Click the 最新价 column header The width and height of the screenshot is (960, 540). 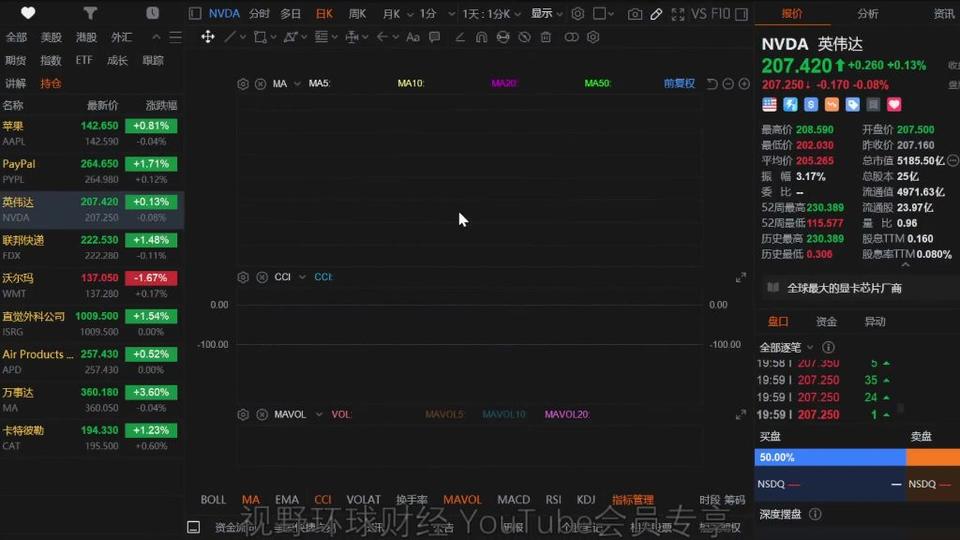pos(102,105)
